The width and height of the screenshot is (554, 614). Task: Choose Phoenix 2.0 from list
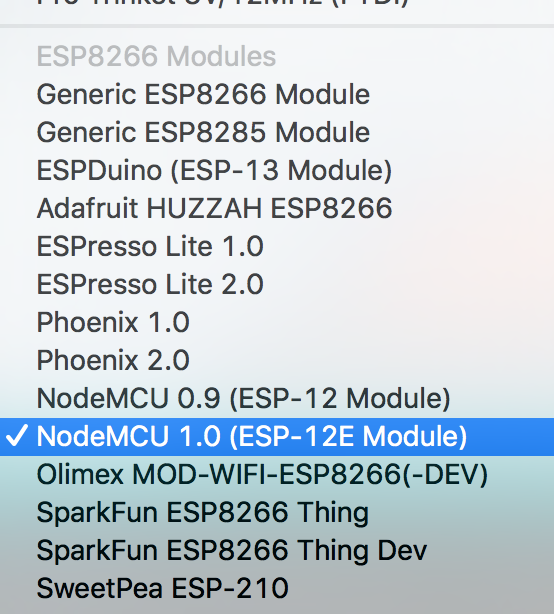click(277, 360)
